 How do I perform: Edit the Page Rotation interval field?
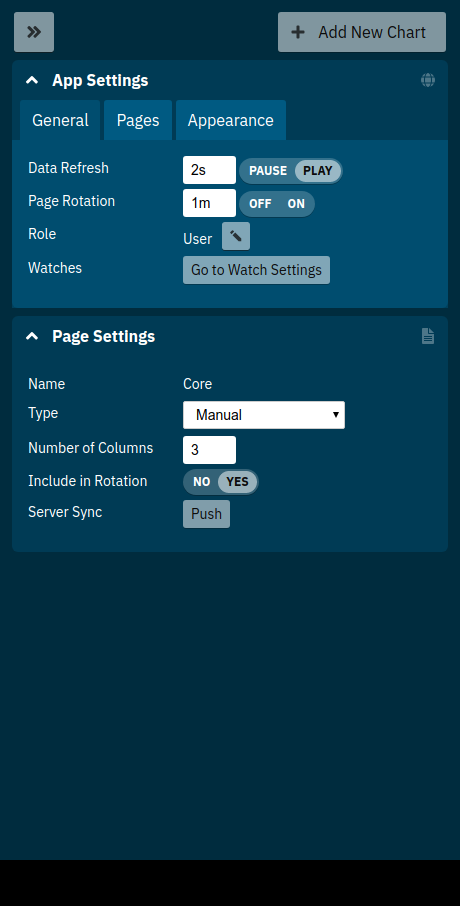[x=209, y=203]
